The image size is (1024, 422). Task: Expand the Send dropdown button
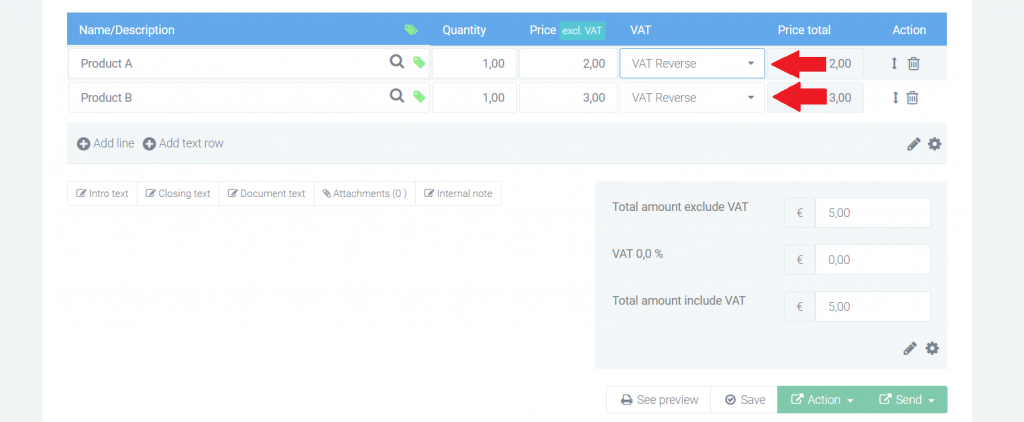[907, 400]
